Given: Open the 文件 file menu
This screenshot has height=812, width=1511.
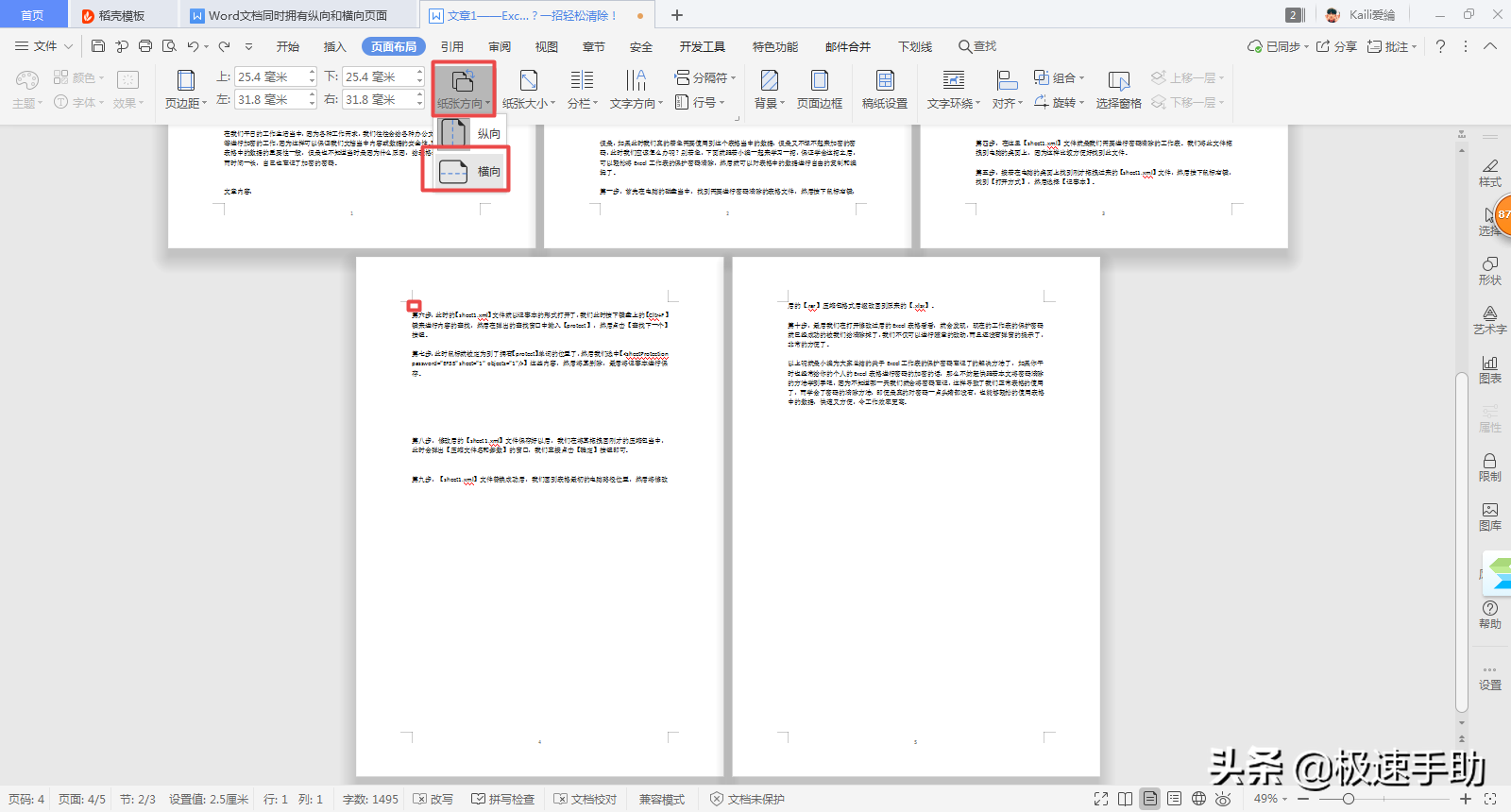Looking at the screenshot, I should coord(44,46).
